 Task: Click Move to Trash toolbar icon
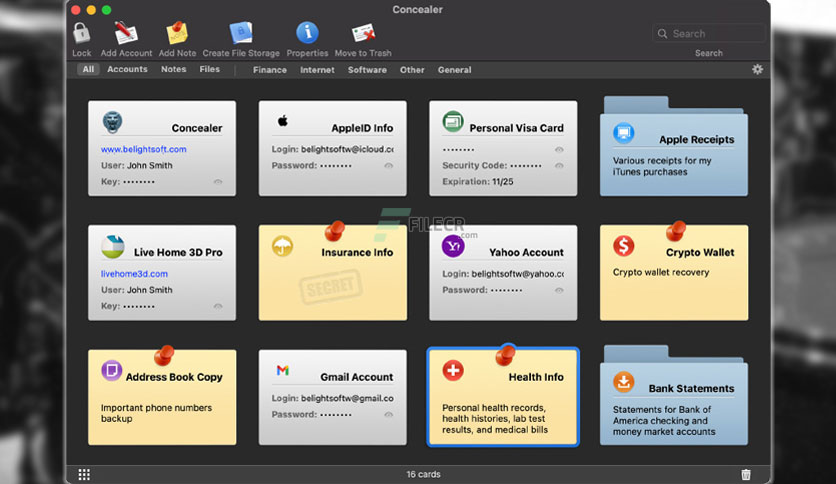pos(363,34)
